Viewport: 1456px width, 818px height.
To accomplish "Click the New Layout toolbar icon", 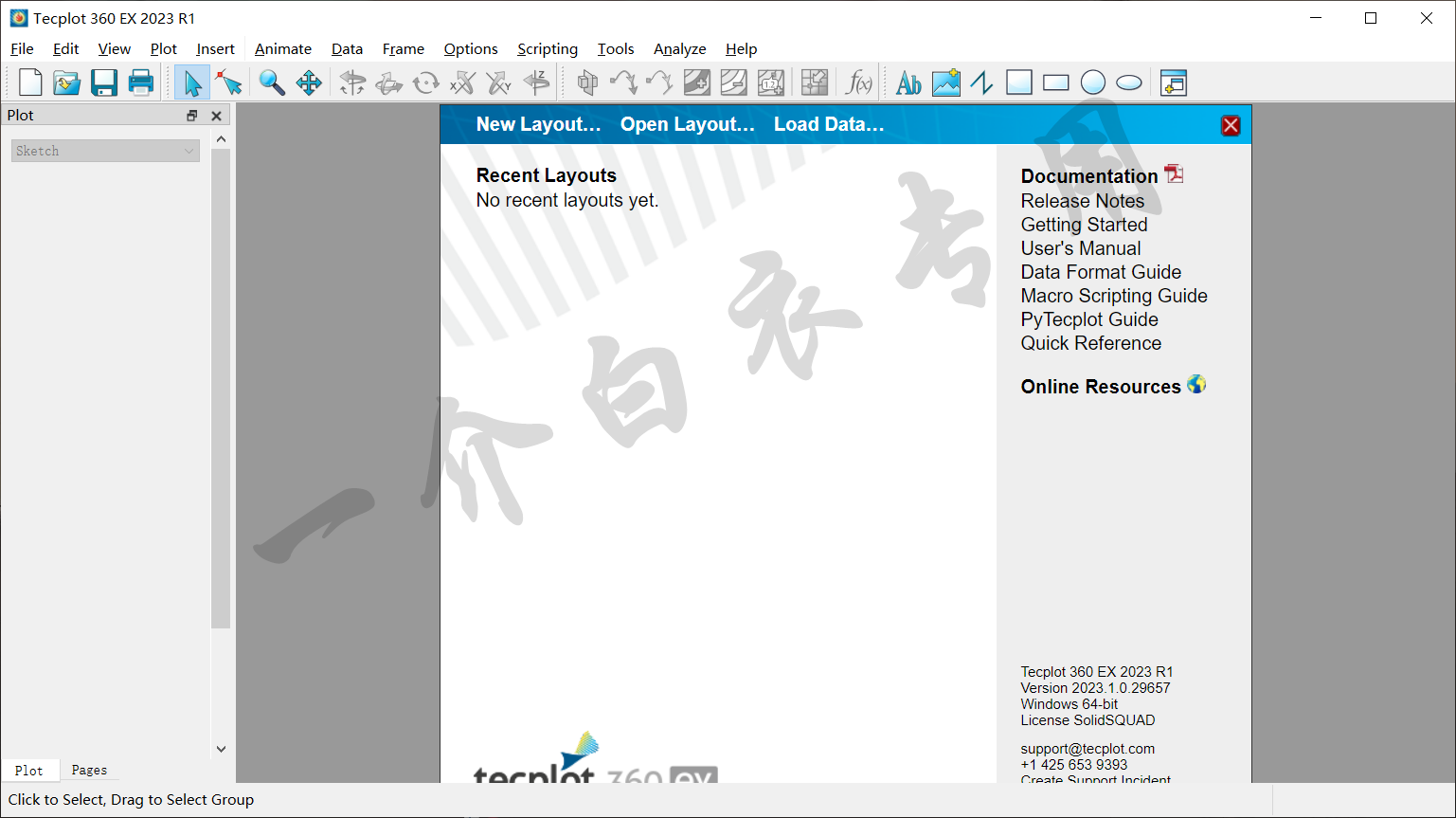I will pyautogui.click(x=30, y=83).
